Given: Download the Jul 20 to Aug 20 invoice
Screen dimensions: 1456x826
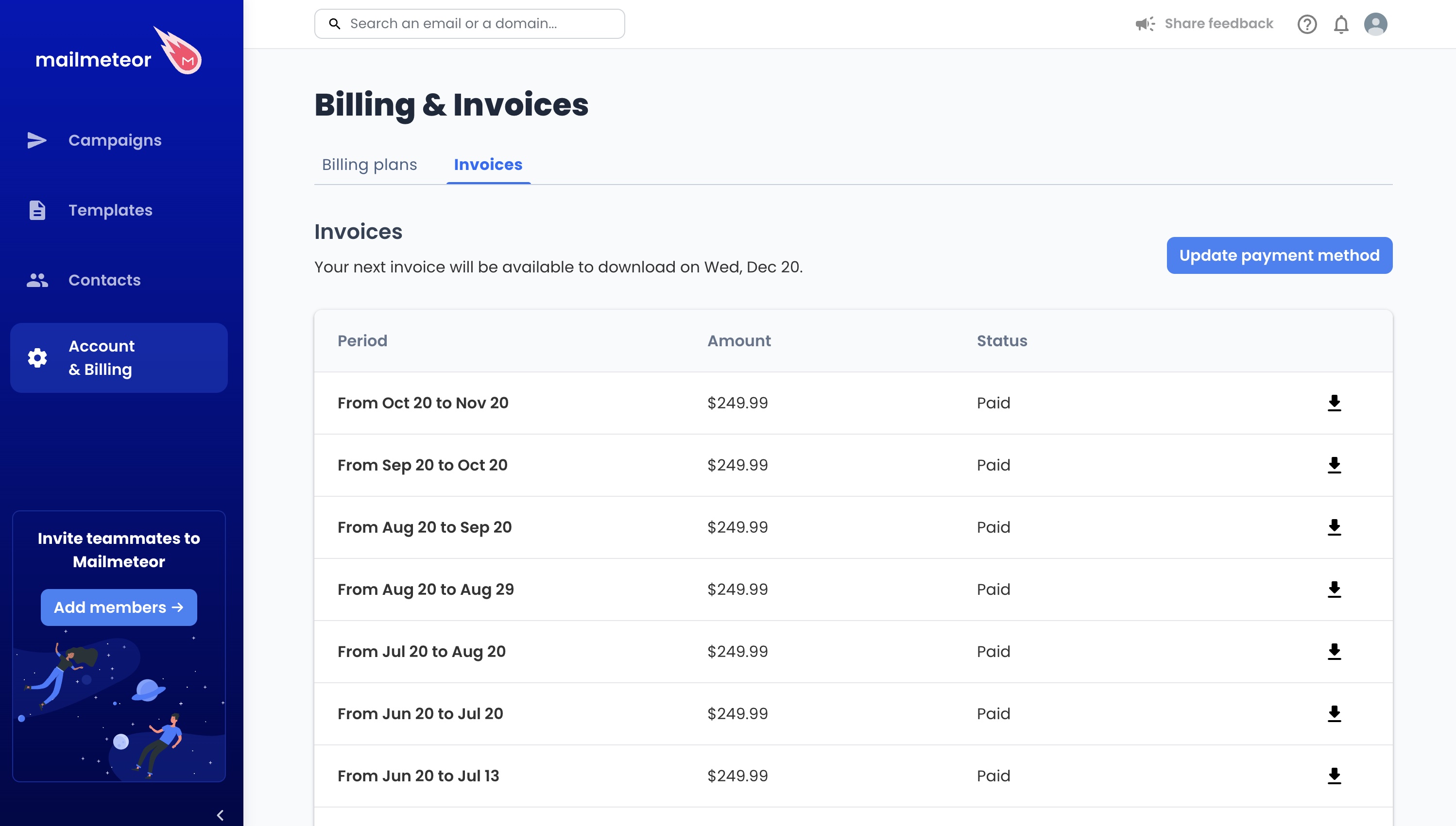Looking at the screenshot, I should [1334, 651].
